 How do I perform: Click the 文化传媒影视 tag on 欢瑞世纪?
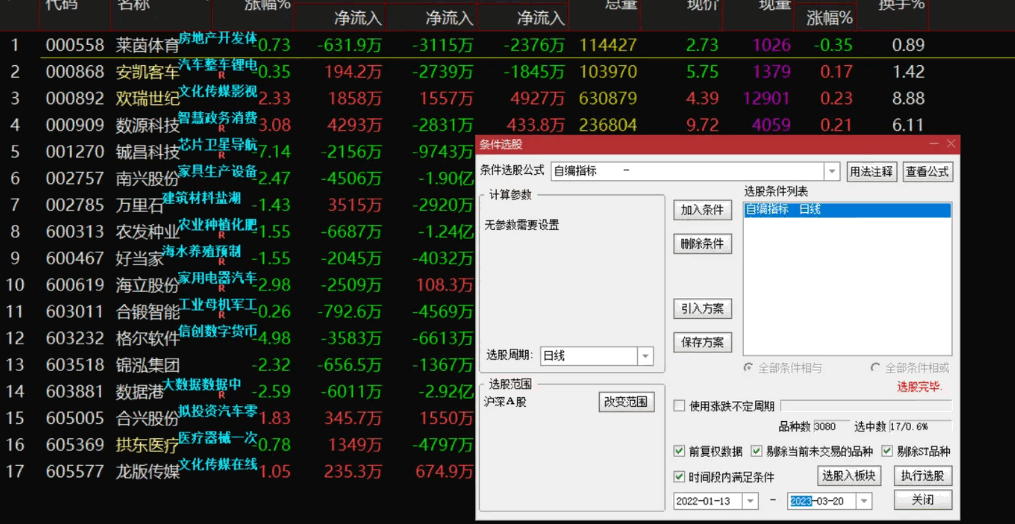click(x=218, y=90)
